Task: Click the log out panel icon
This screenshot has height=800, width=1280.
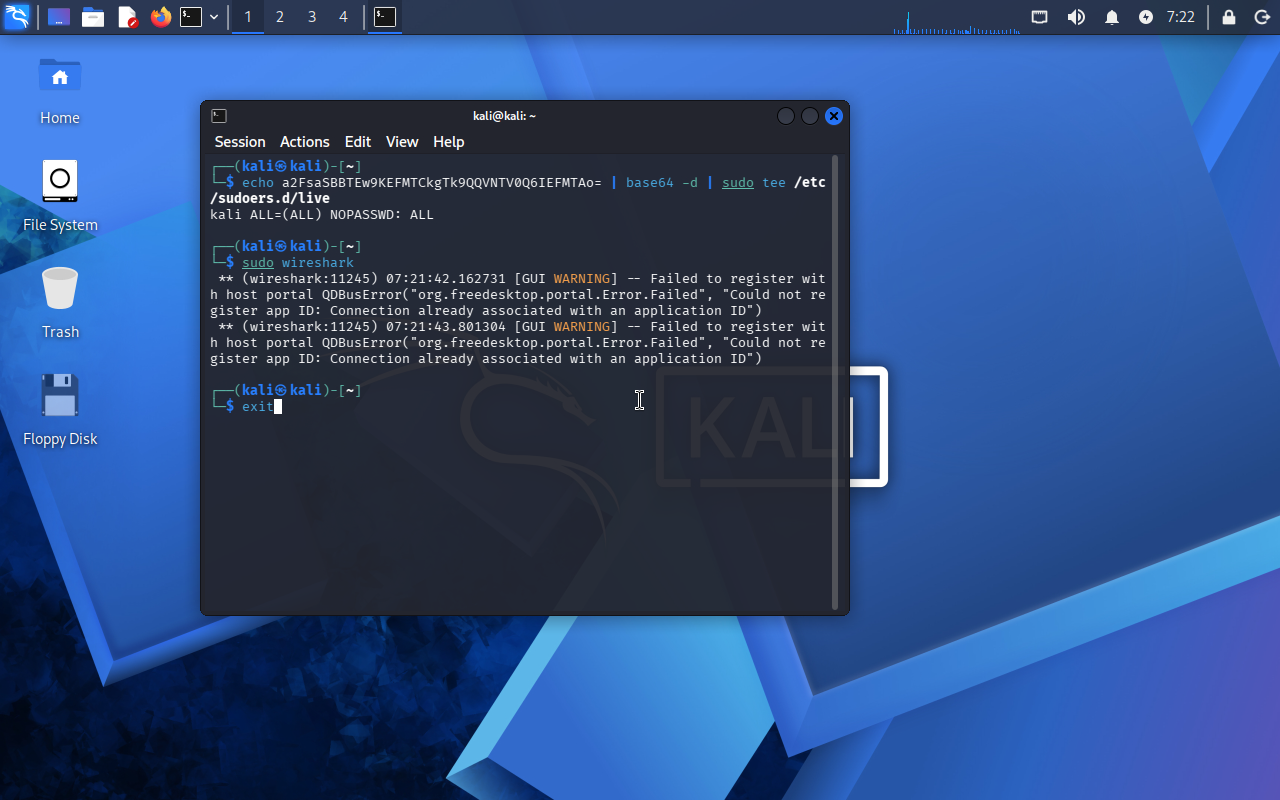Action: coord(1261,17)
